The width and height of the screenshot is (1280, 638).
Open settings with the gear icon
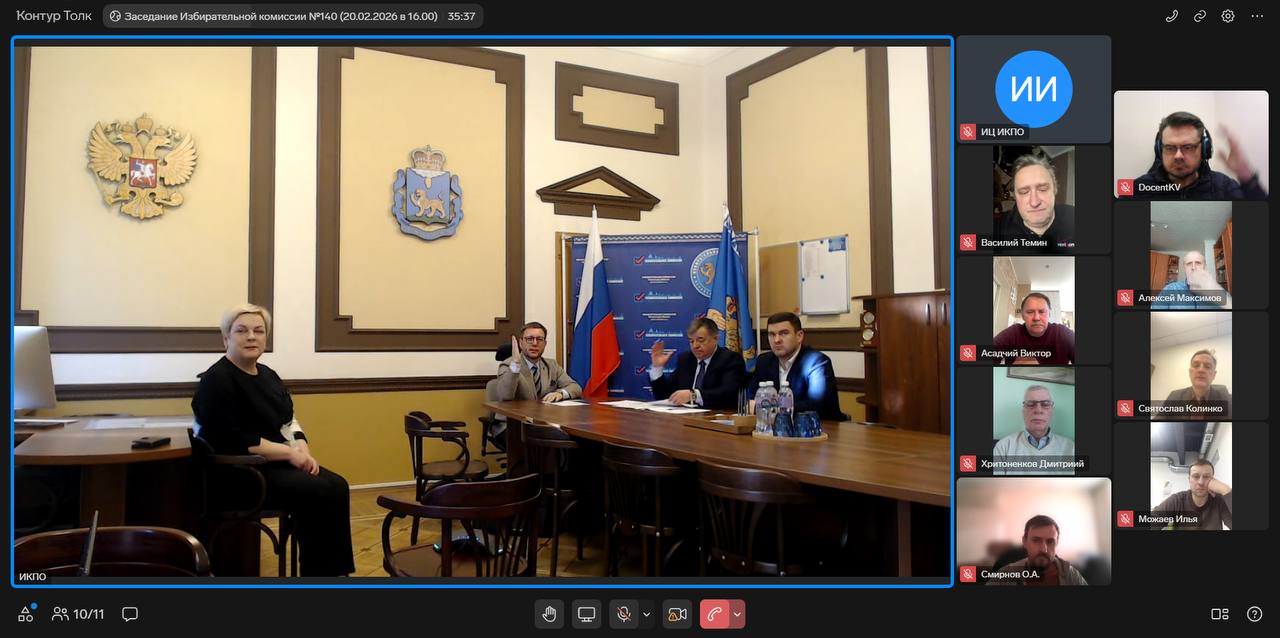click(1228, 16)
